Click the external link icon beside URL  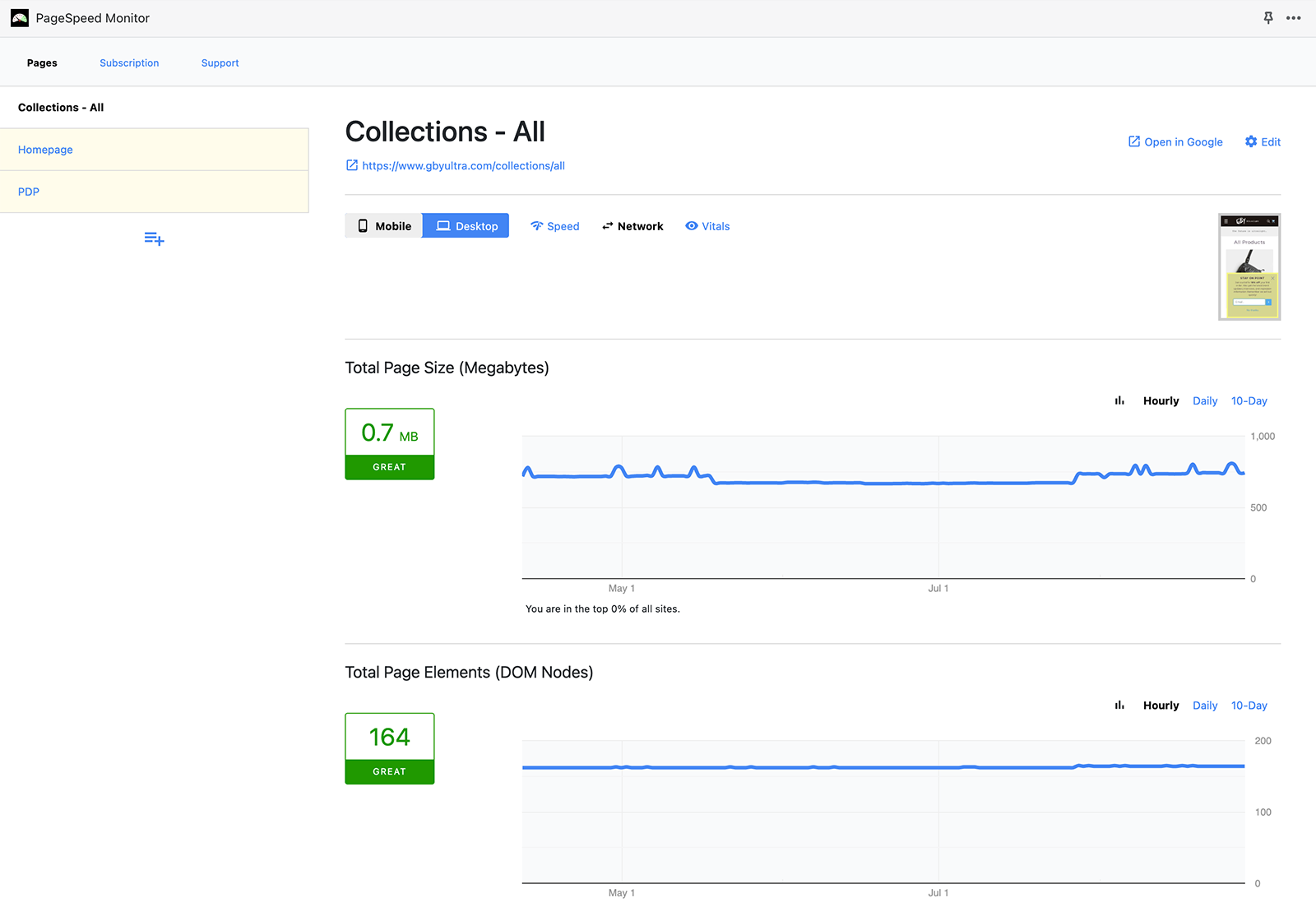(x=352, y=165)
